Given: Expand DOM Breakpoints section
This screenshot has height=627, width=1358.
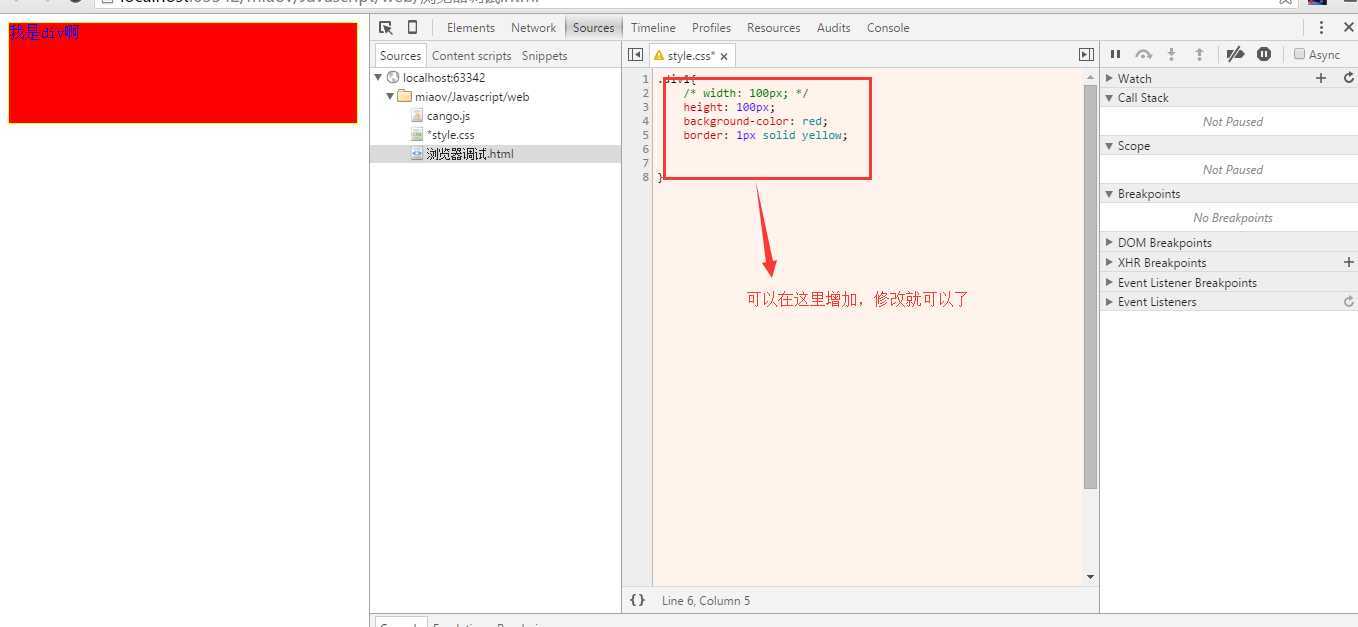Looking at the screenshot, I should [1109, 242].
